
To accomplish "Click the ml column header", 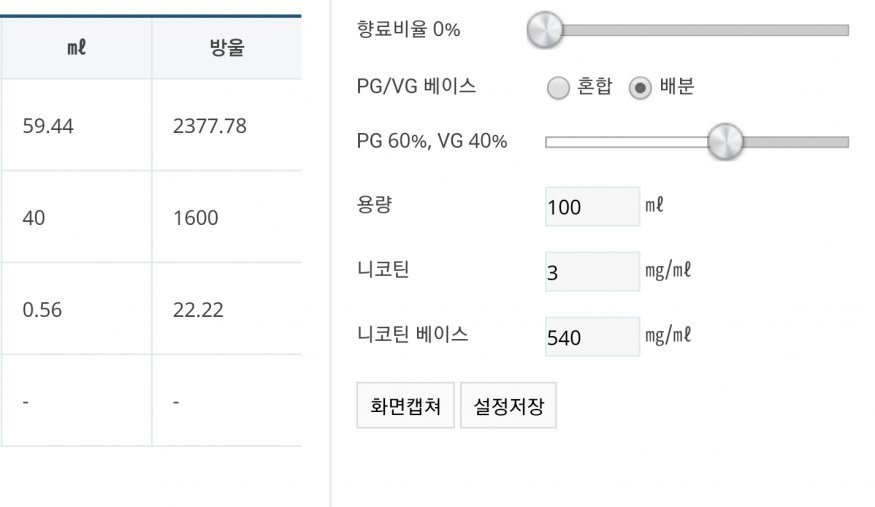I will [x=76, y=47].
